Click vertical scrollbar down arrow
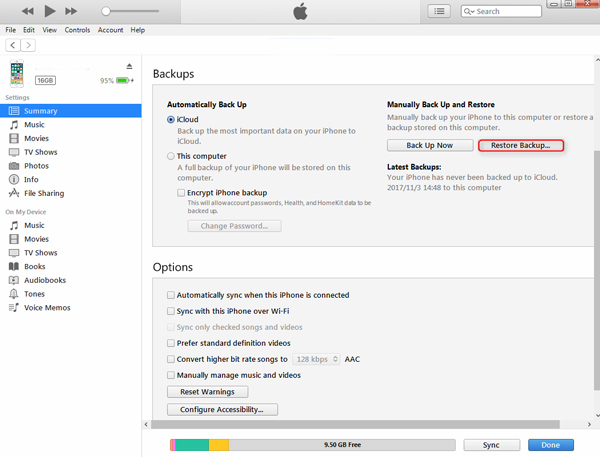Viewport: 600px width, 457px height. [597, 416]
